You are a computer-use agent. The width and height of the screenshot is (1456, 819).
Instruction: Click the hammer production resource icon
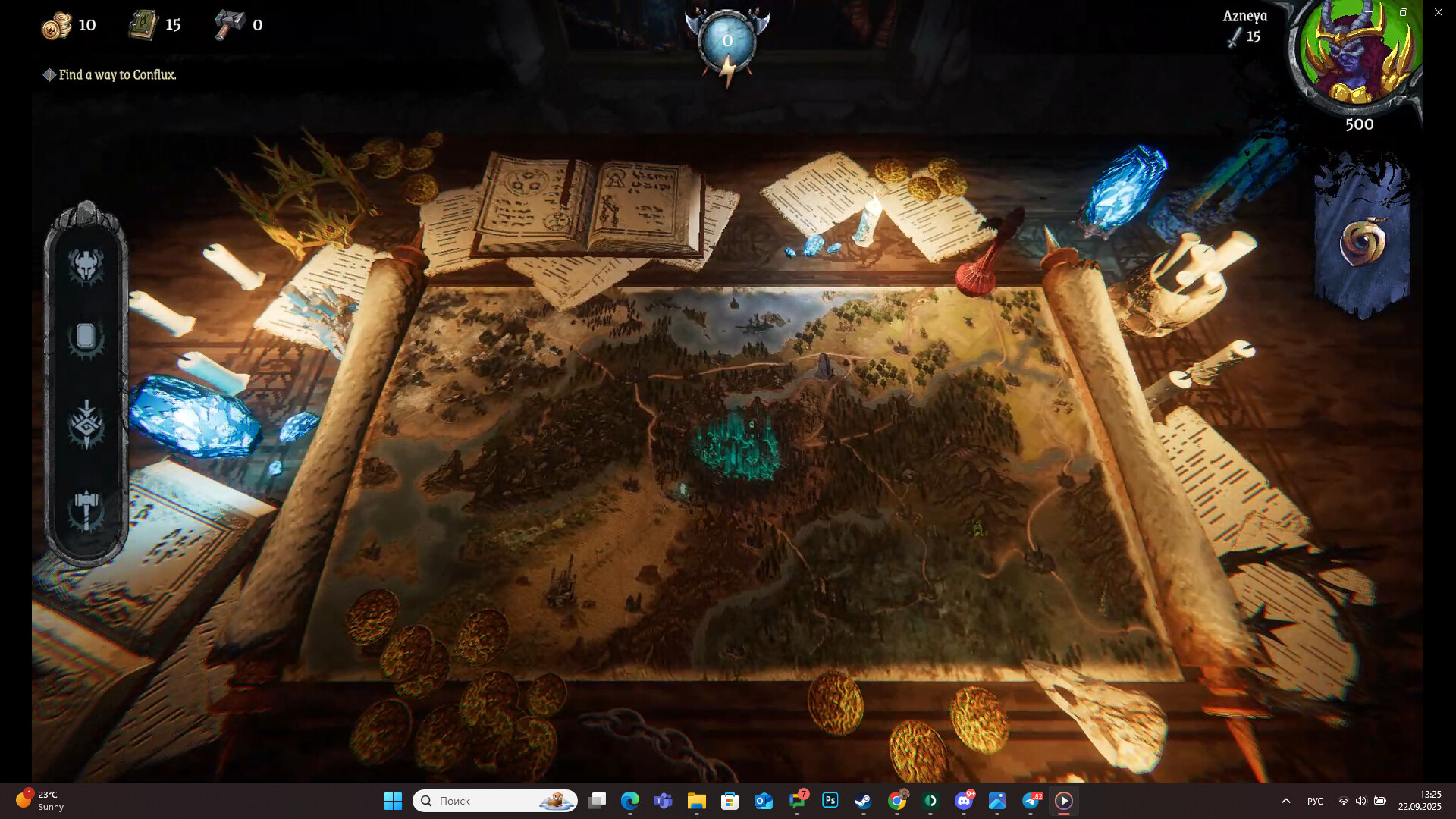tap(227, 24)
